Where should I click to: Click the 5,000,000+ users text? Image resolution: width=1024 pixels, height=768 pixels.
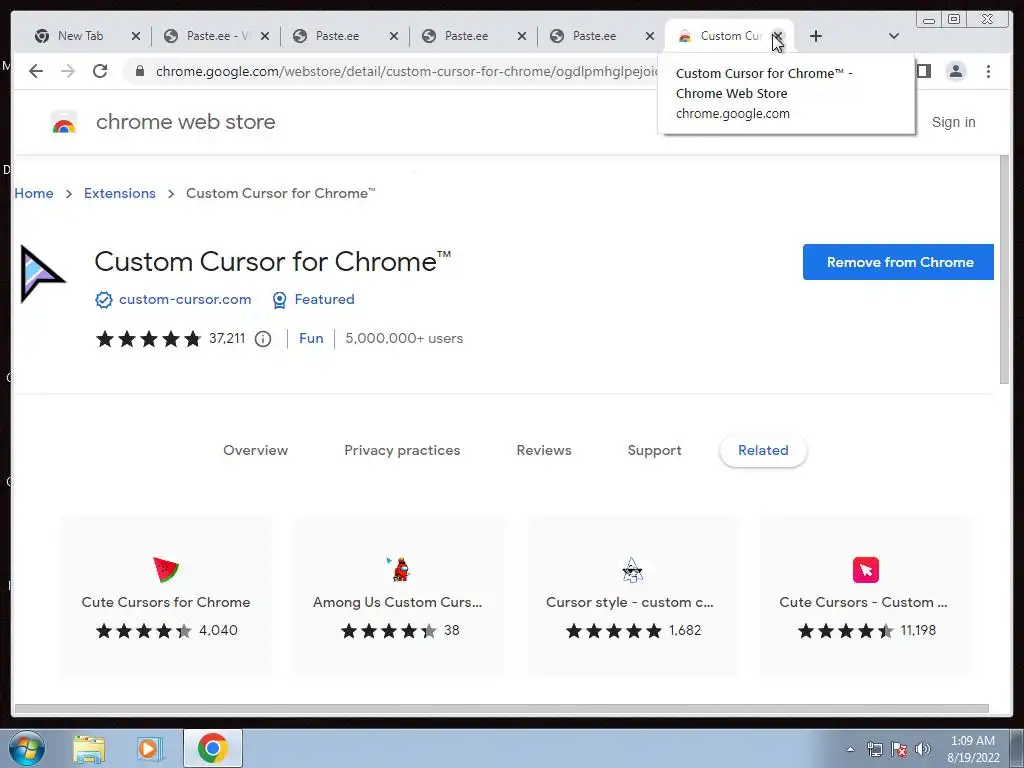(x=404, y=338)
